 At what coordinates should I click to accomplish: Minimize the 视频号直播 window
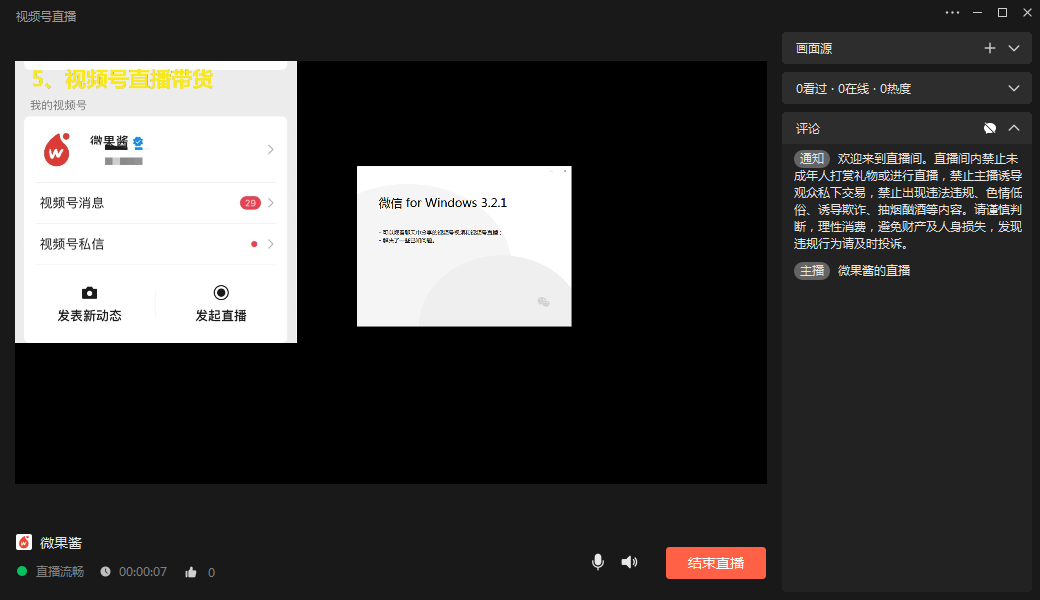pyautogui.click(x=977, y=13)
